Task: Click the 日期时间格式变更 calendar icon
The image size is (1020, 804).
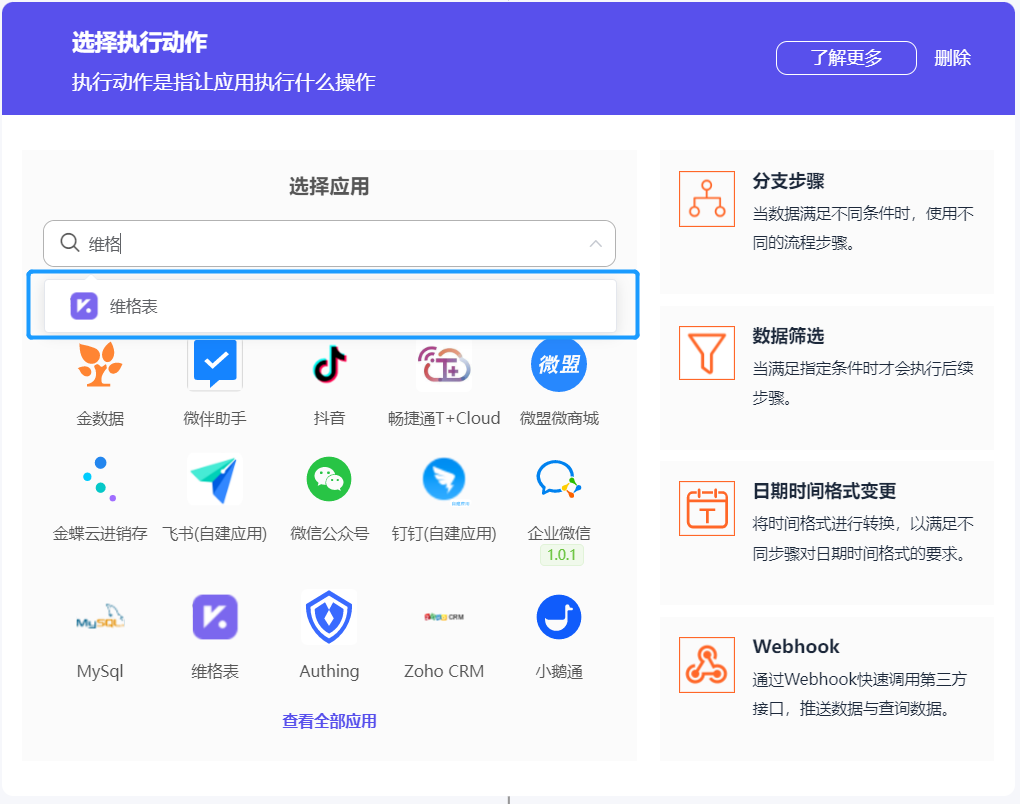Action: [706, 508]
